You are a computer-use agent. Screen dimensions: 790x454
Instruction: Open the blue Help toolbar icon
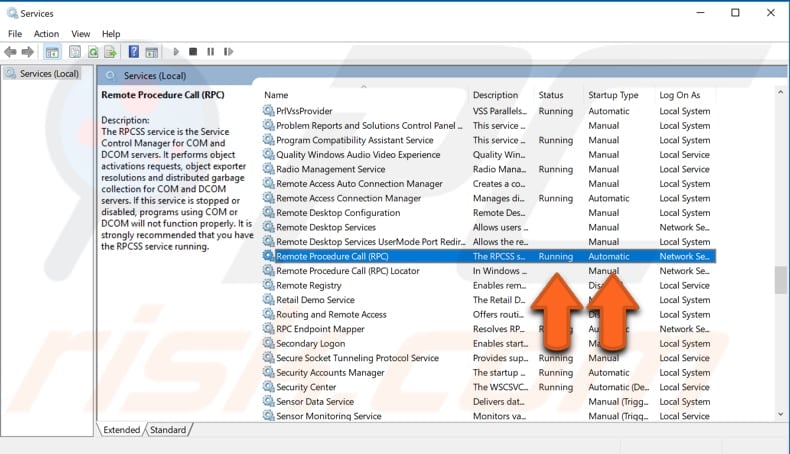(x=134, y=51)
